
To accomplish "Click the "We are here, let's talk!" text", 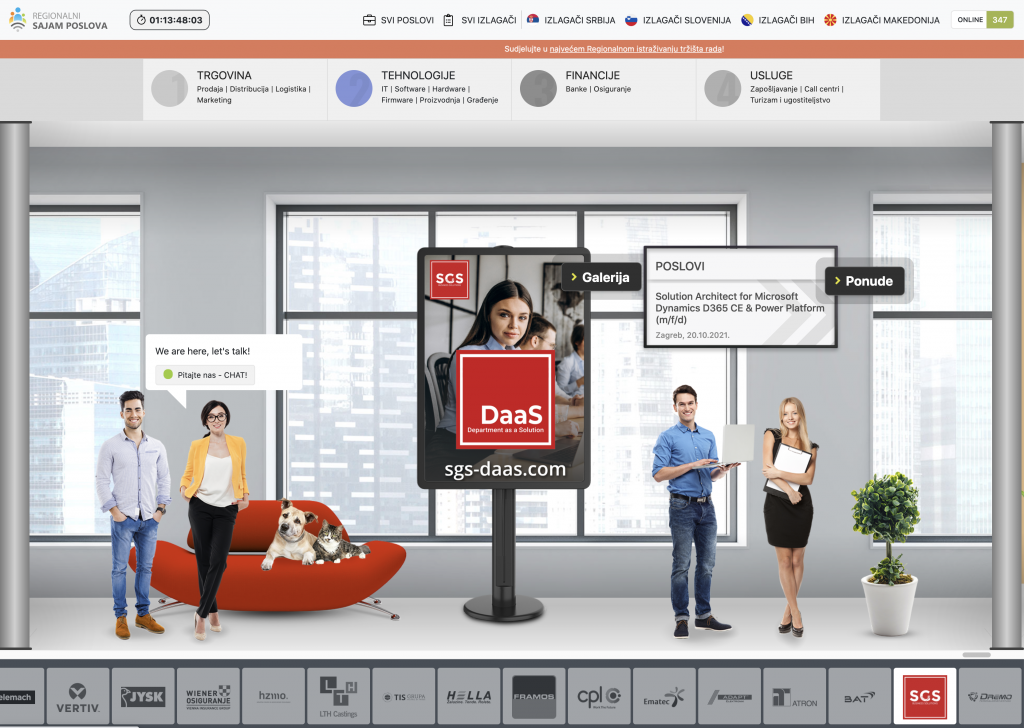I will point(202,351).
